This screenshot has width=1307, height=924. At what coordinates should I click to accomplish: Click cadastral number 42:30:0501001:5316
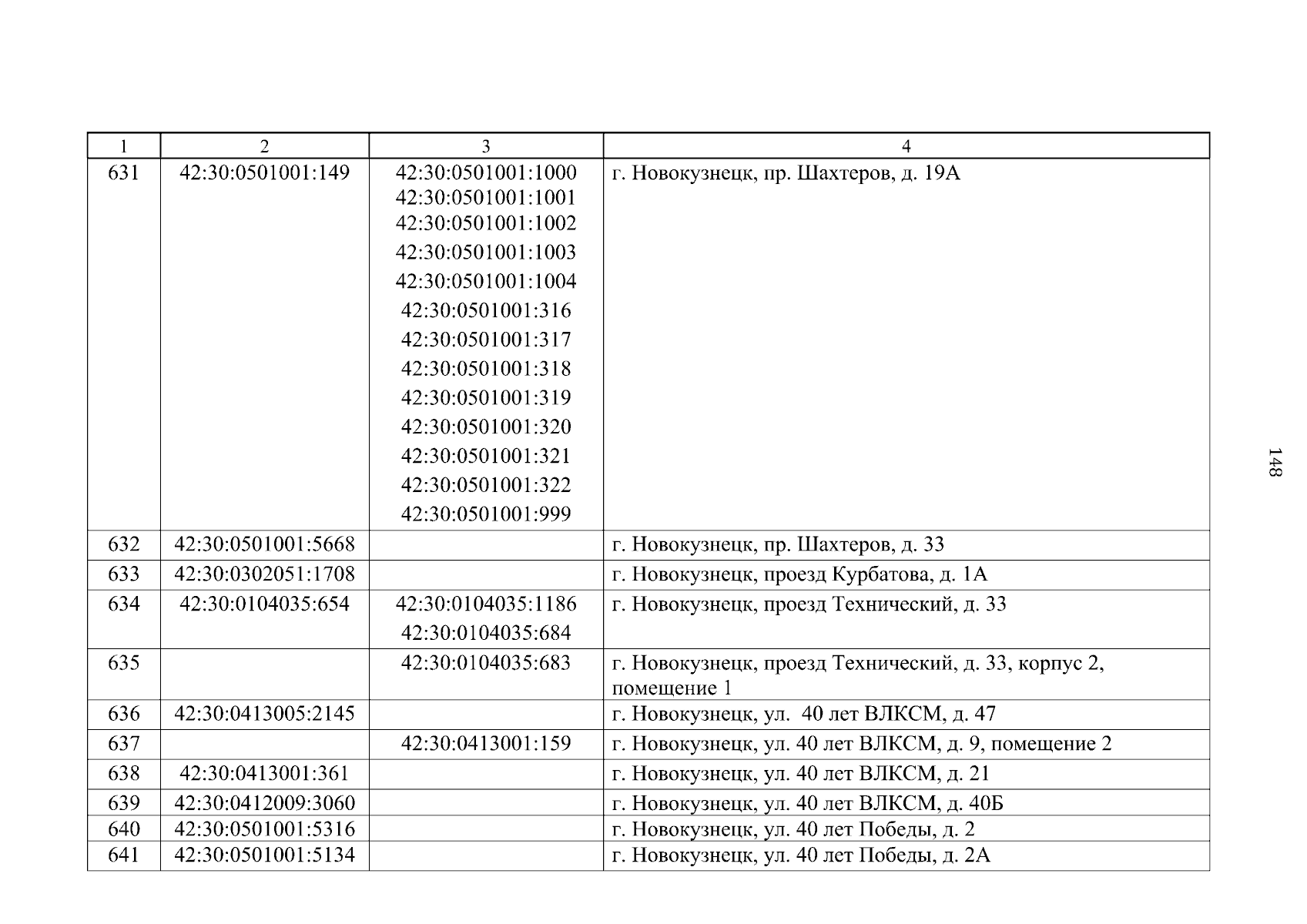click(x=264, y=829)
